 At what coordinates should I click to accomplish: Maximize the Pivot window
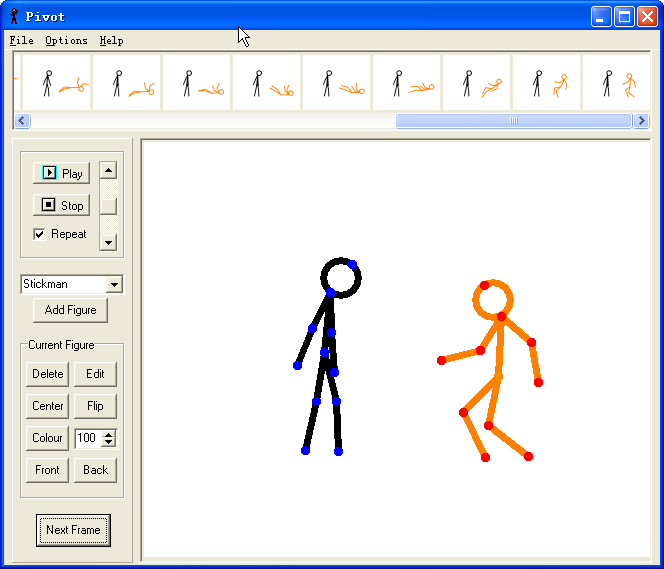[624, 17]
